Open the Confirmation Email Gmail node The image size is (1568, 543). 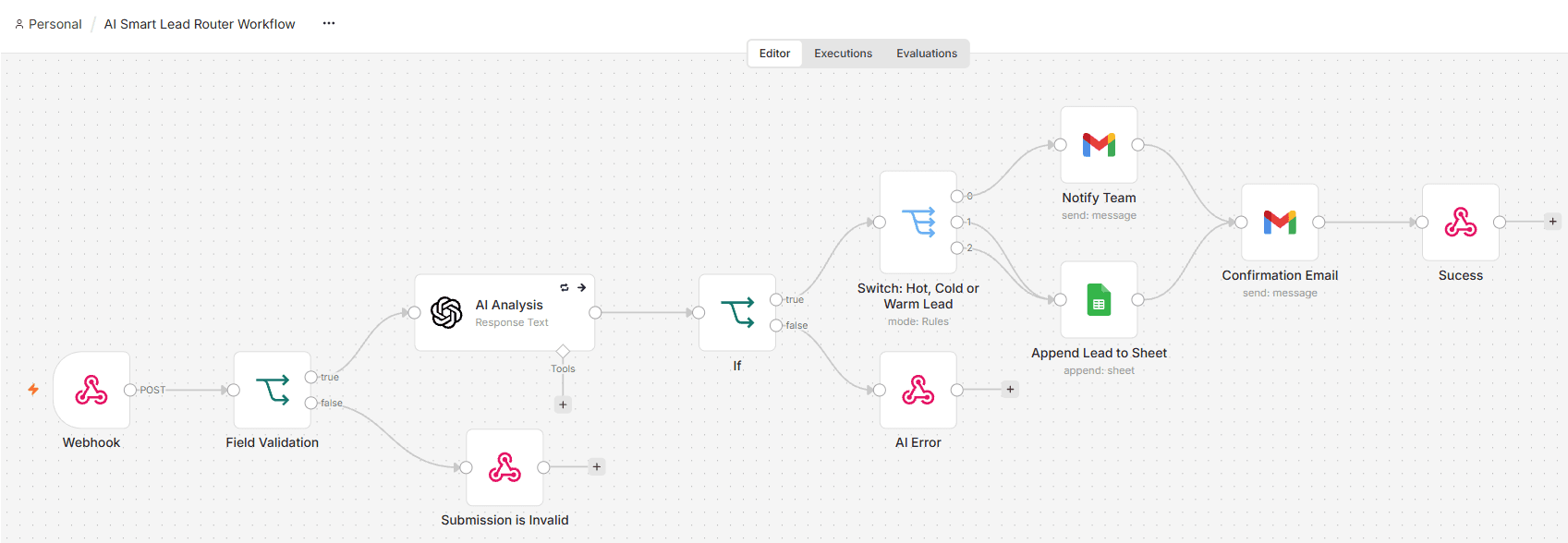tap(1280, 222)
